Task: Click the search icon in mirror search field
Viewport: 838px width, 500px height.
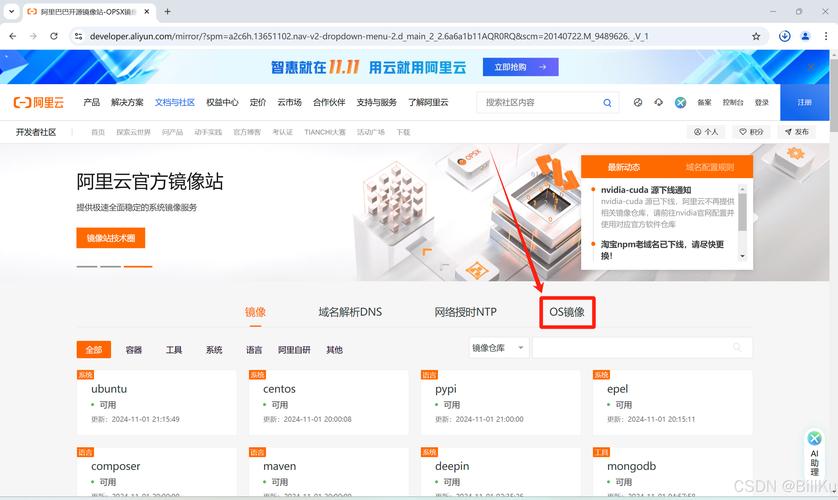Action: tap(738, 347)
